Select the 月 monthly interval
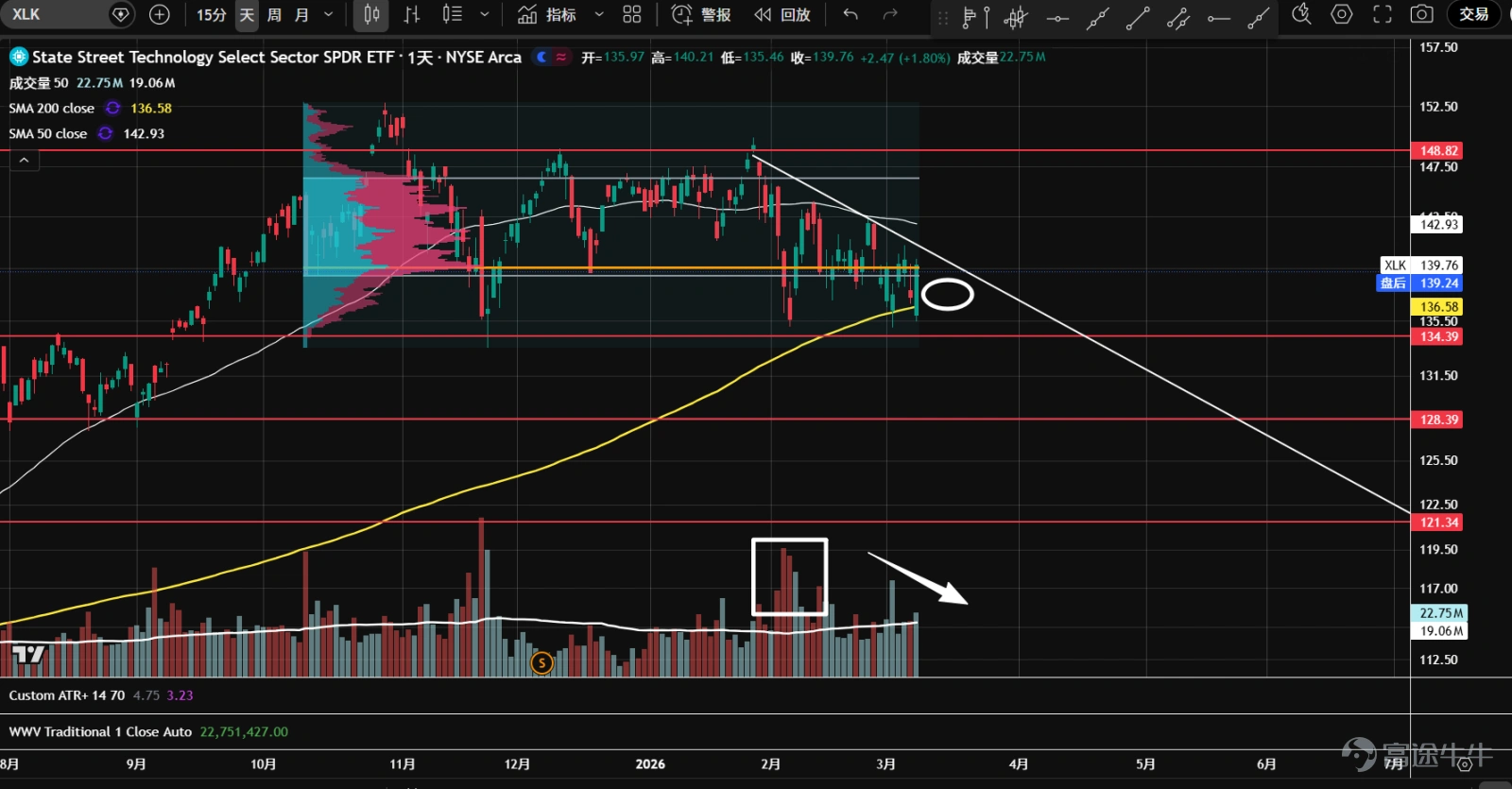The image size is (1512, 789). coord(301,15)
